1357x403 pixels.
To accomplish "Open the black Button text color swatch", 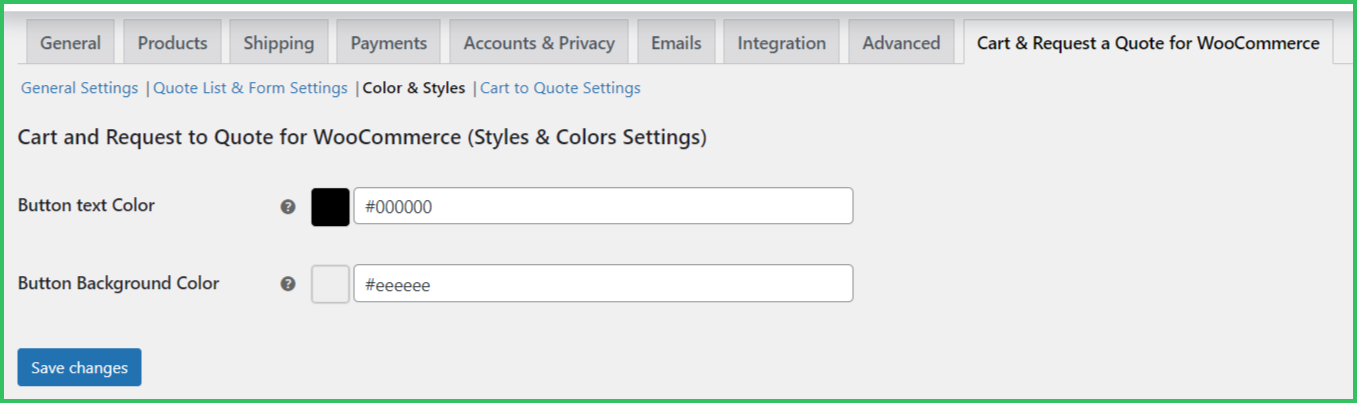I will (x=330, y=207).
